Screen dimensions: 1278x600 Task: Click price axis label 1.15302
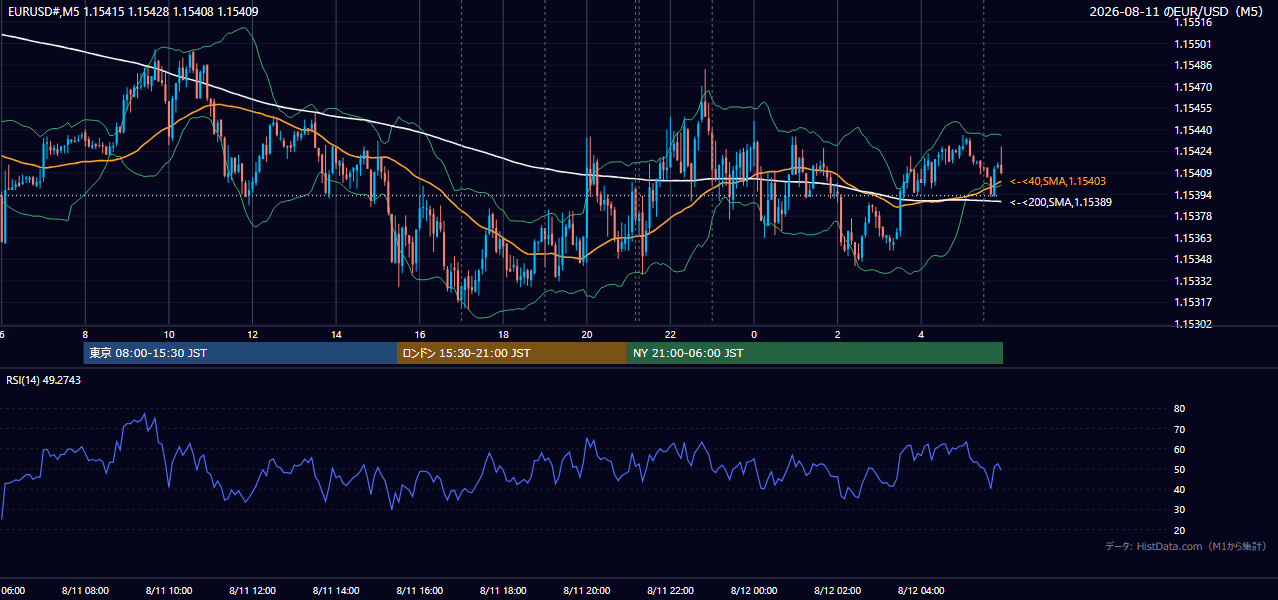point(1193,324)
